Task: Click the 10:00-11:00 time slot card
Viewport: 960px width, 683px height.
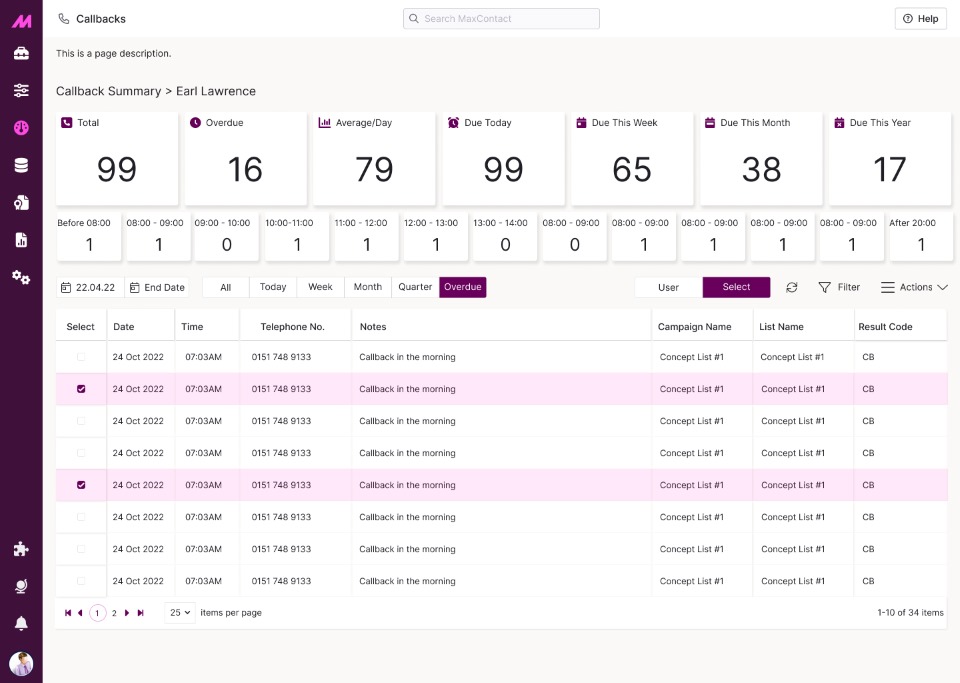Action: [x=297, y=237]
